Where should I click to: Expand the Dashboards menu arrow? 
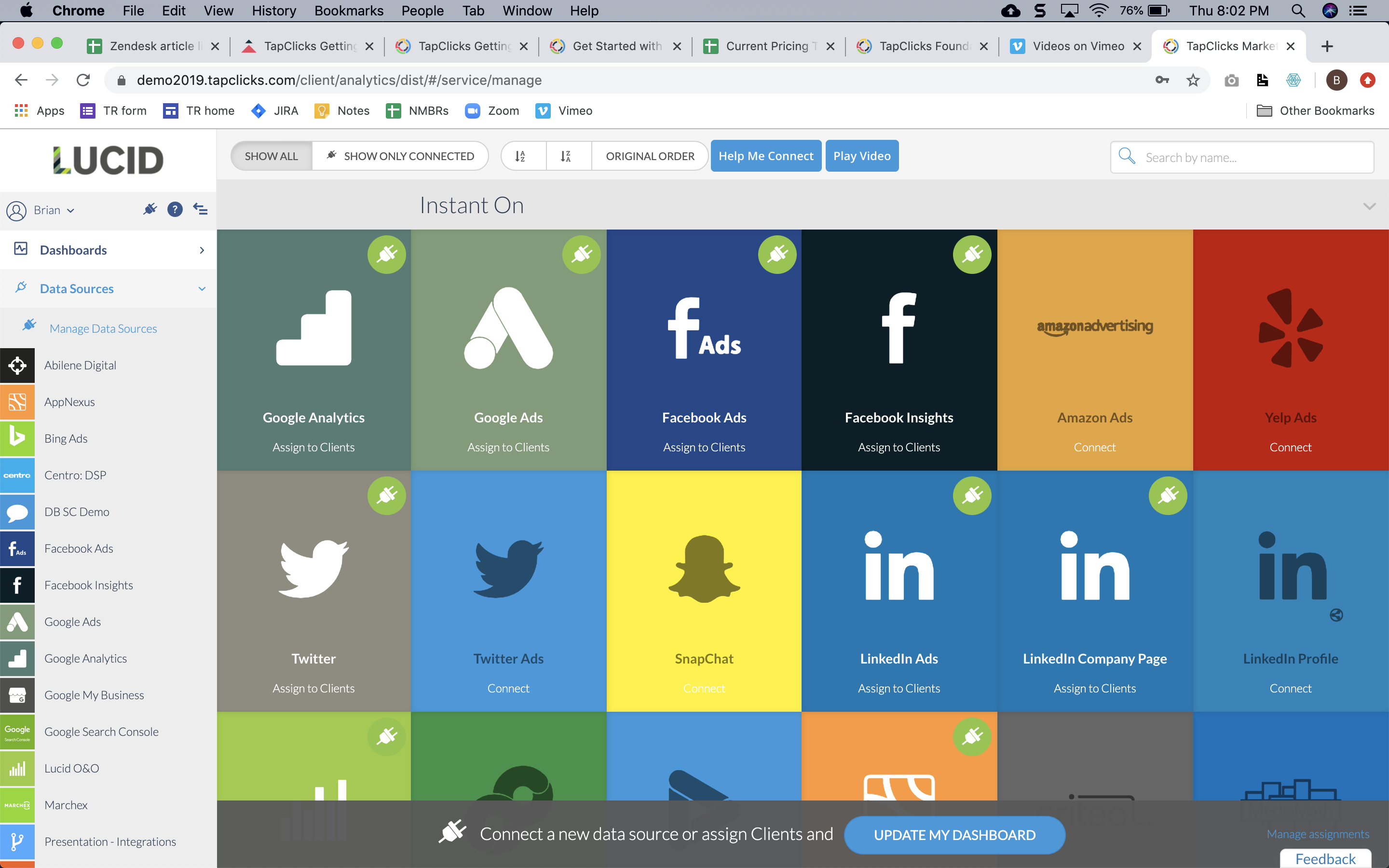202,250
